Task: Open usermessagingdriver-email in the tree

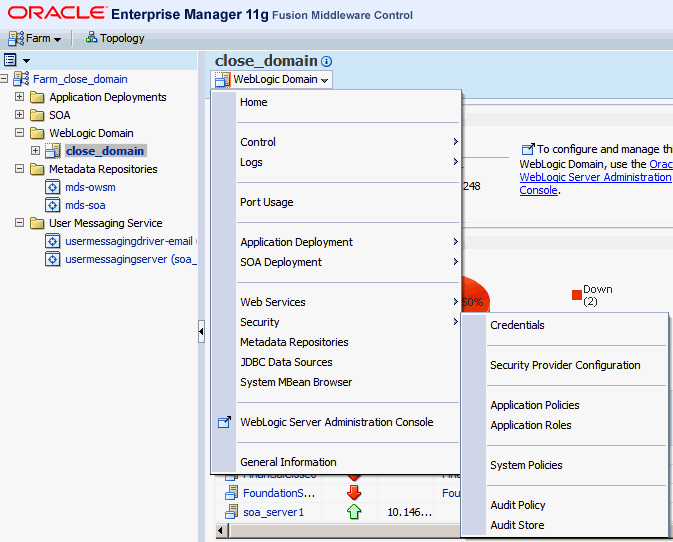Action: (129, 241)
